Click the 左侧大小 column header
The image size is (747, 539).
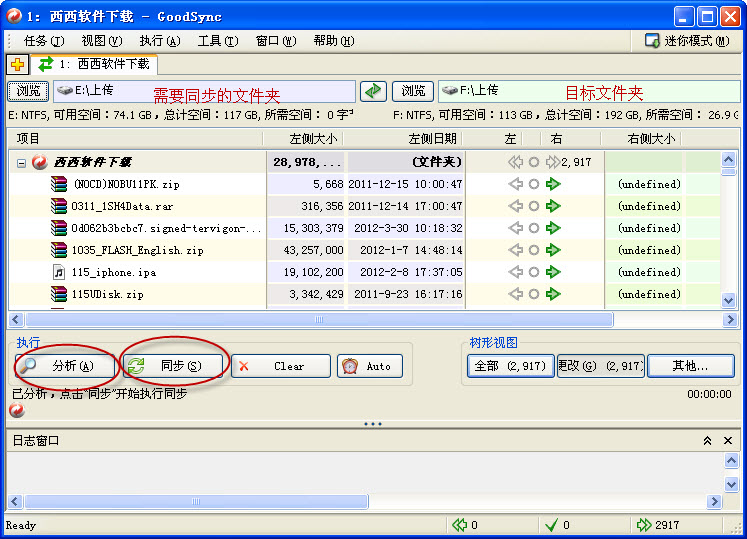303,139
